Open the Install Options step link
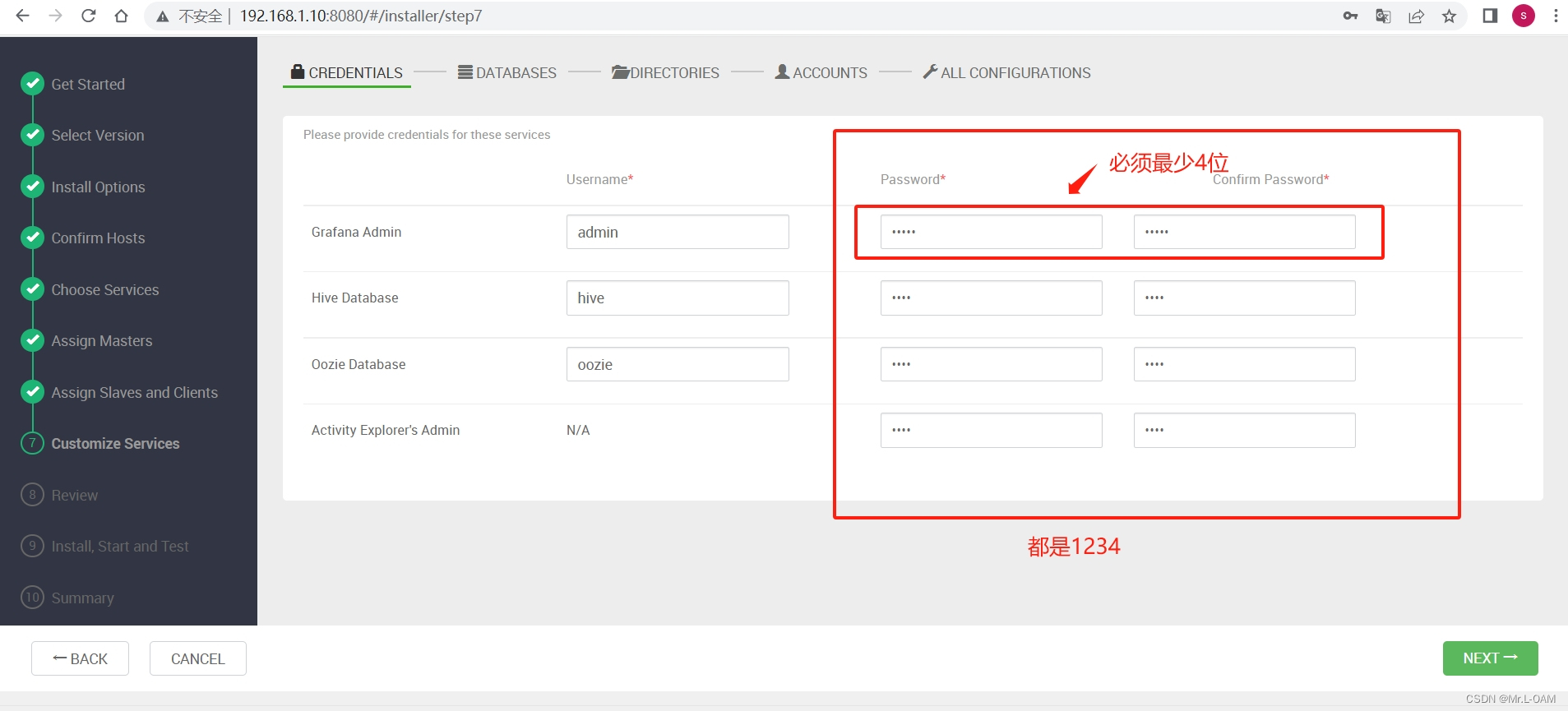Viewport: 1568px width, 711px height. coord(98,187)
